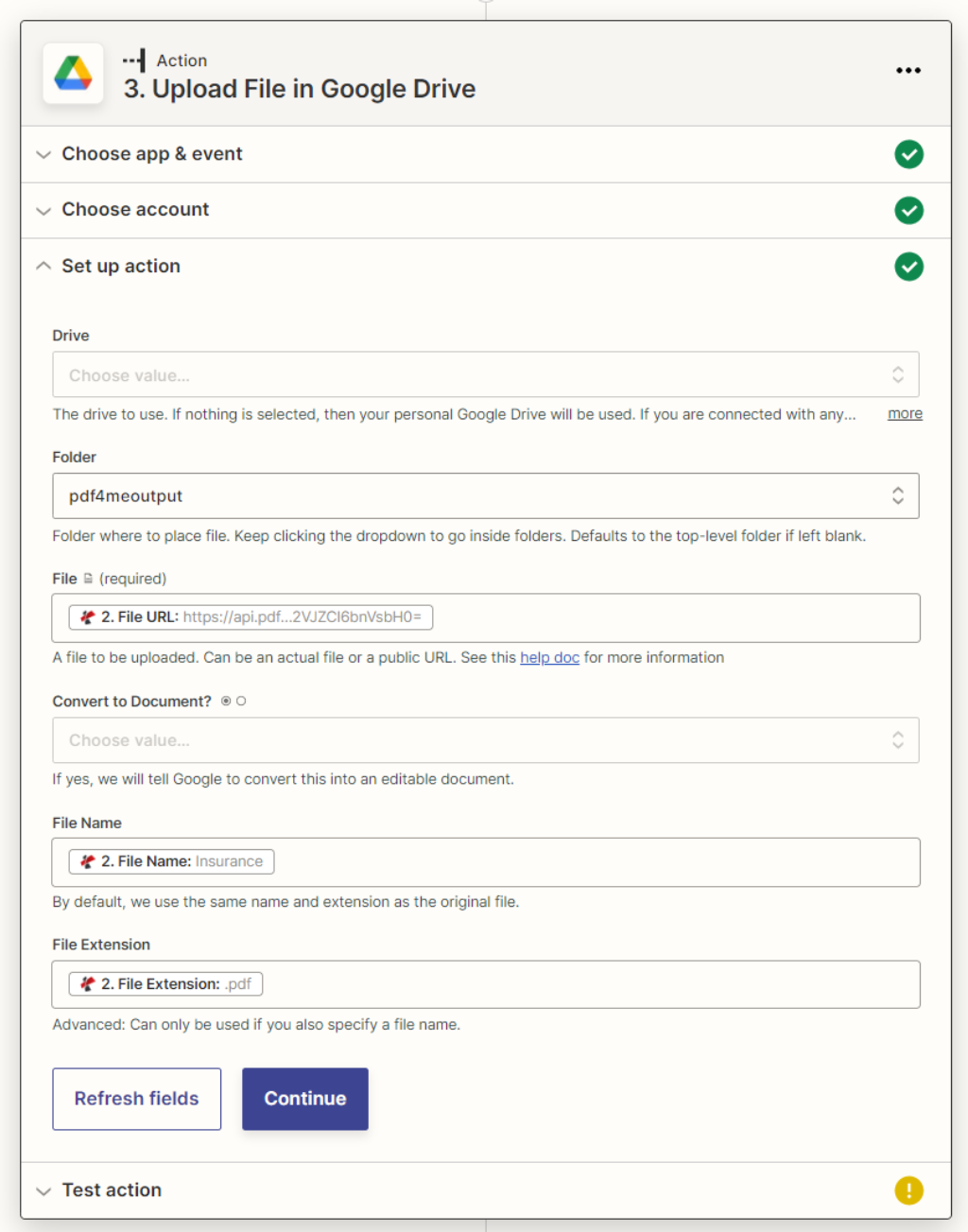Select the empty radio icon beside Convert to Document
968x1232 pixels.
(241, 702)
